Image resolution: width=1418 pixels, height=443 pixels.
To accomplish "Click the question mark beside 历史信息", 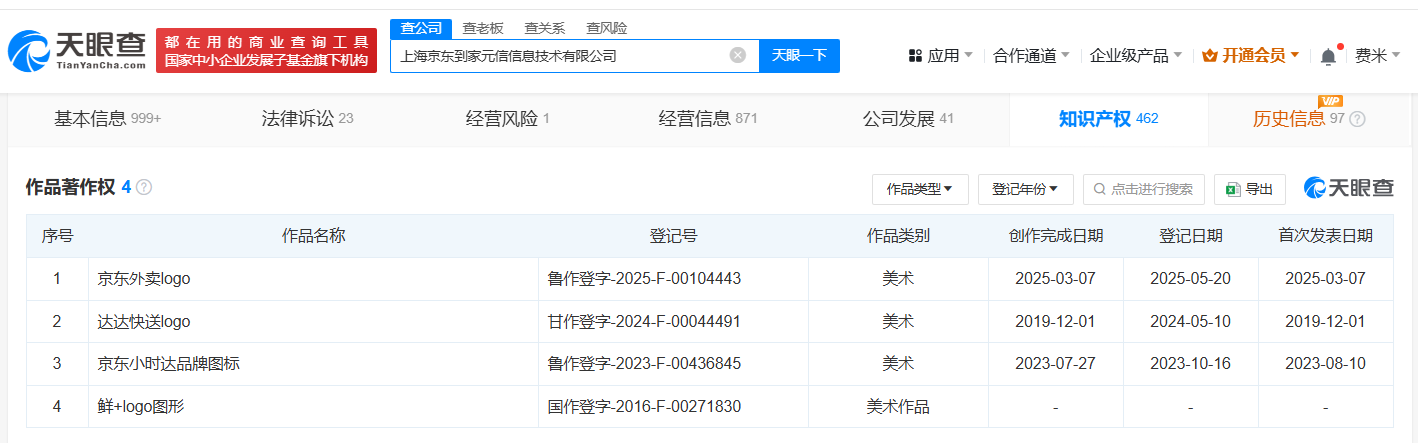I will click(x=1357, y=119).
